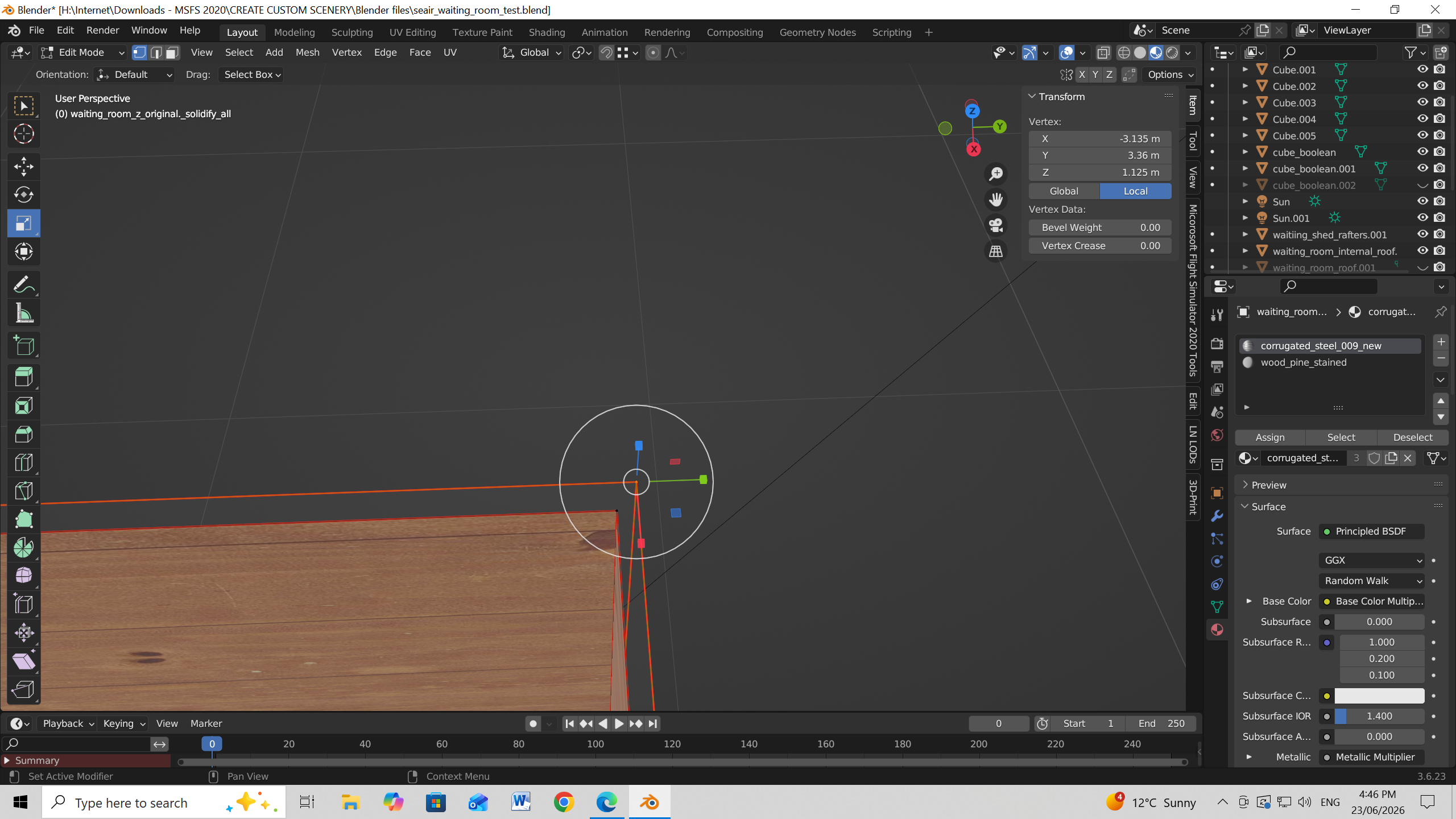Image resolution: width=1456 pixels, height=819 pixels.
Task: Open the Edit Mode dropdown
Action: pyautogui.click(x=82, y=53)
